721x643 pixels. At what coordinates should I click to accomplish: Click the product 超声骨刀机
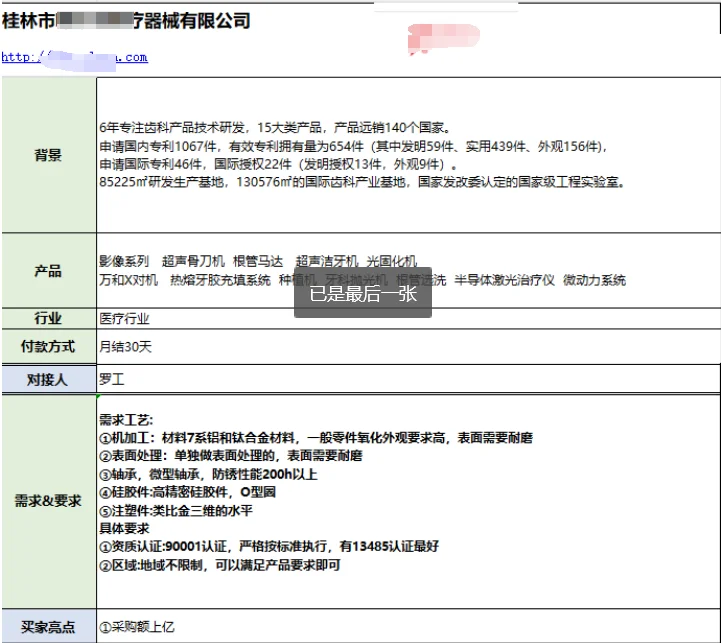coord(193,261)
